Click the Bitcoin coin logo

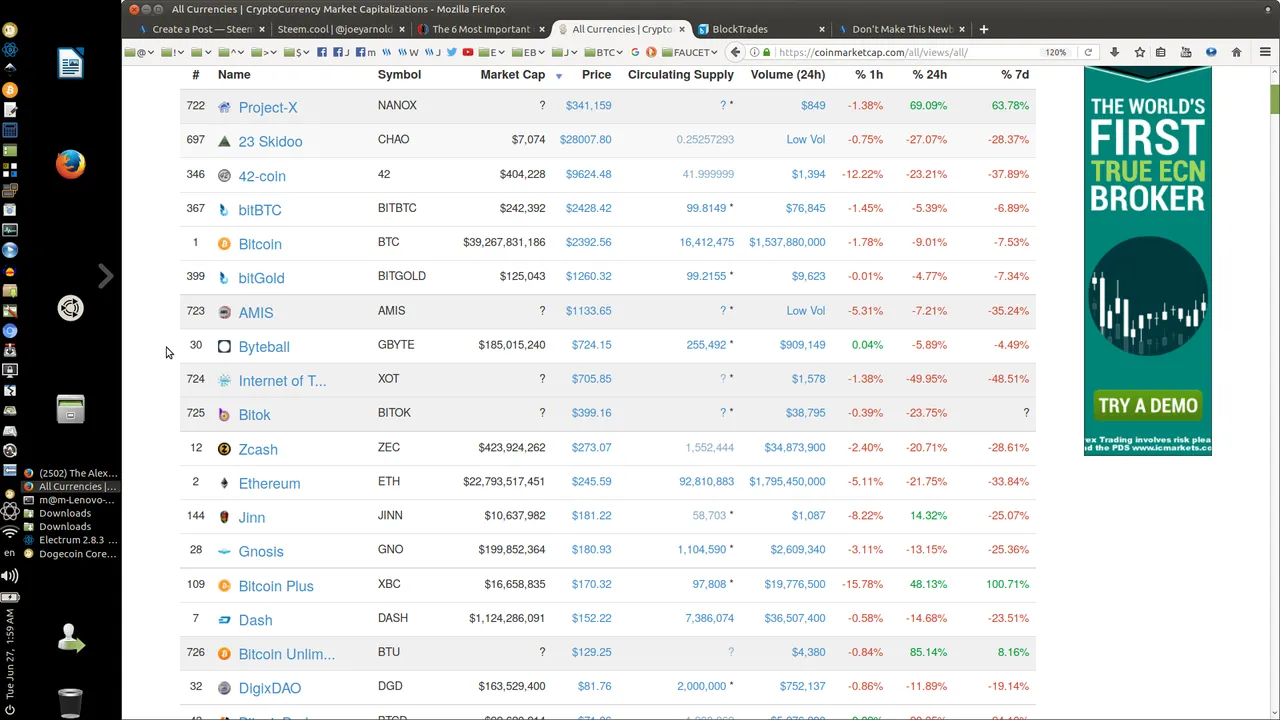coord(224,244)
